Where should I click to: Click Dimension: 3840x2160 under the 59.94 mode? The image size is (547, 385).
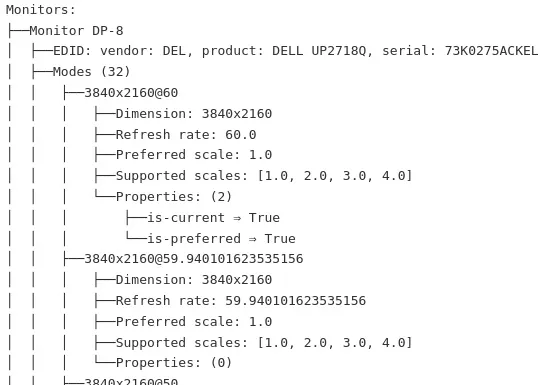(194, 280)
